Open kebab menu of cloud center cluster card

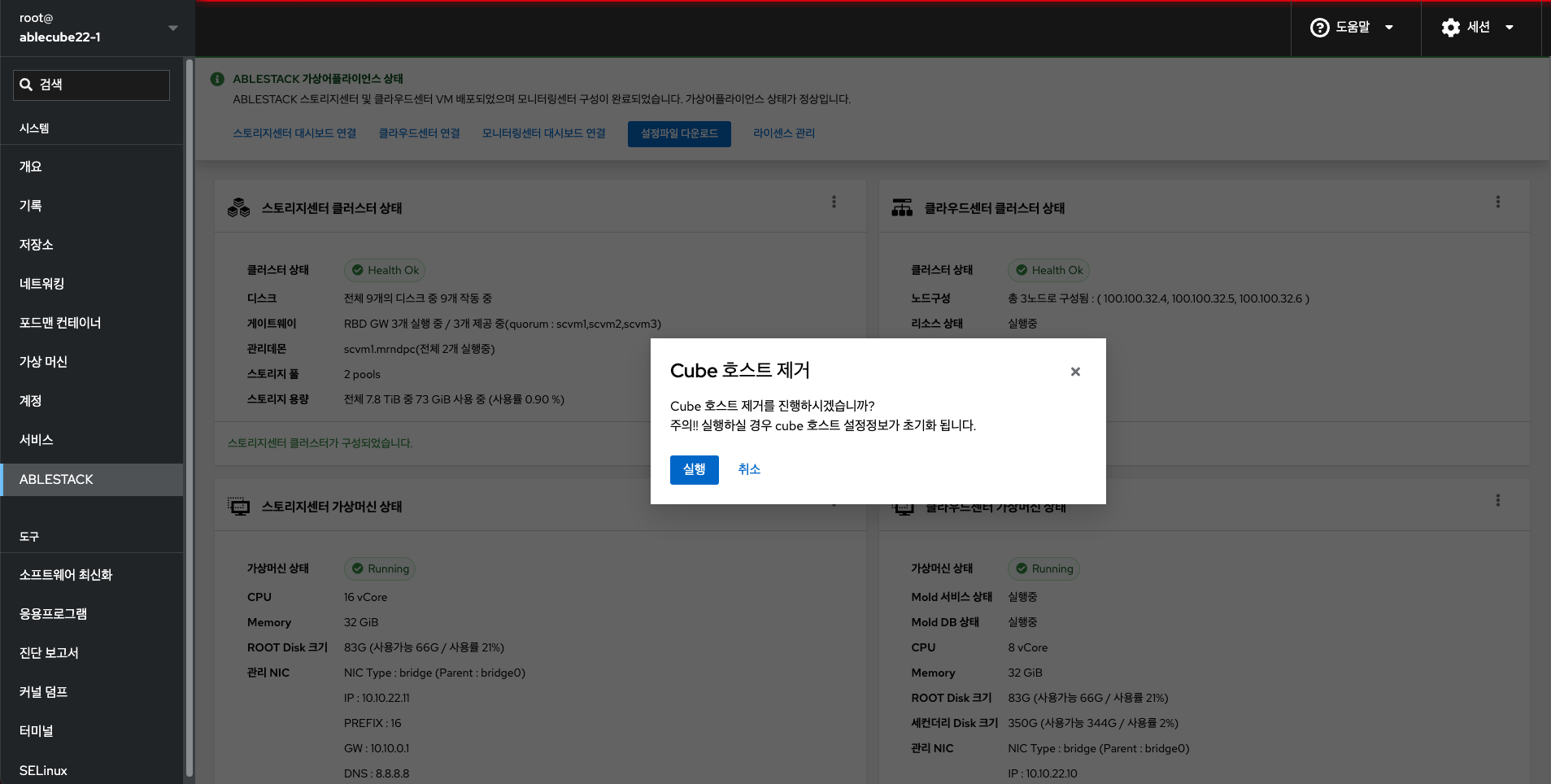coord(1497,202)
